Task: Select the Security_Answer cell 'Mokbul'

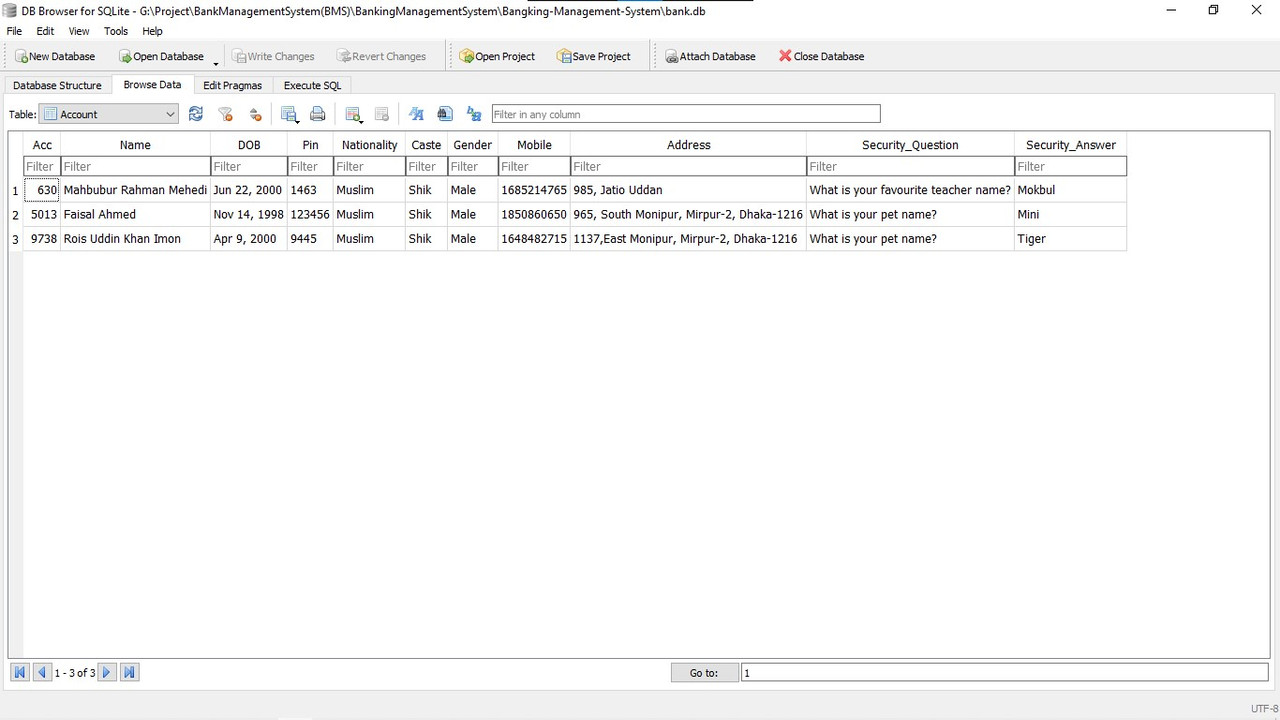Action: [x=1071, y=190]
